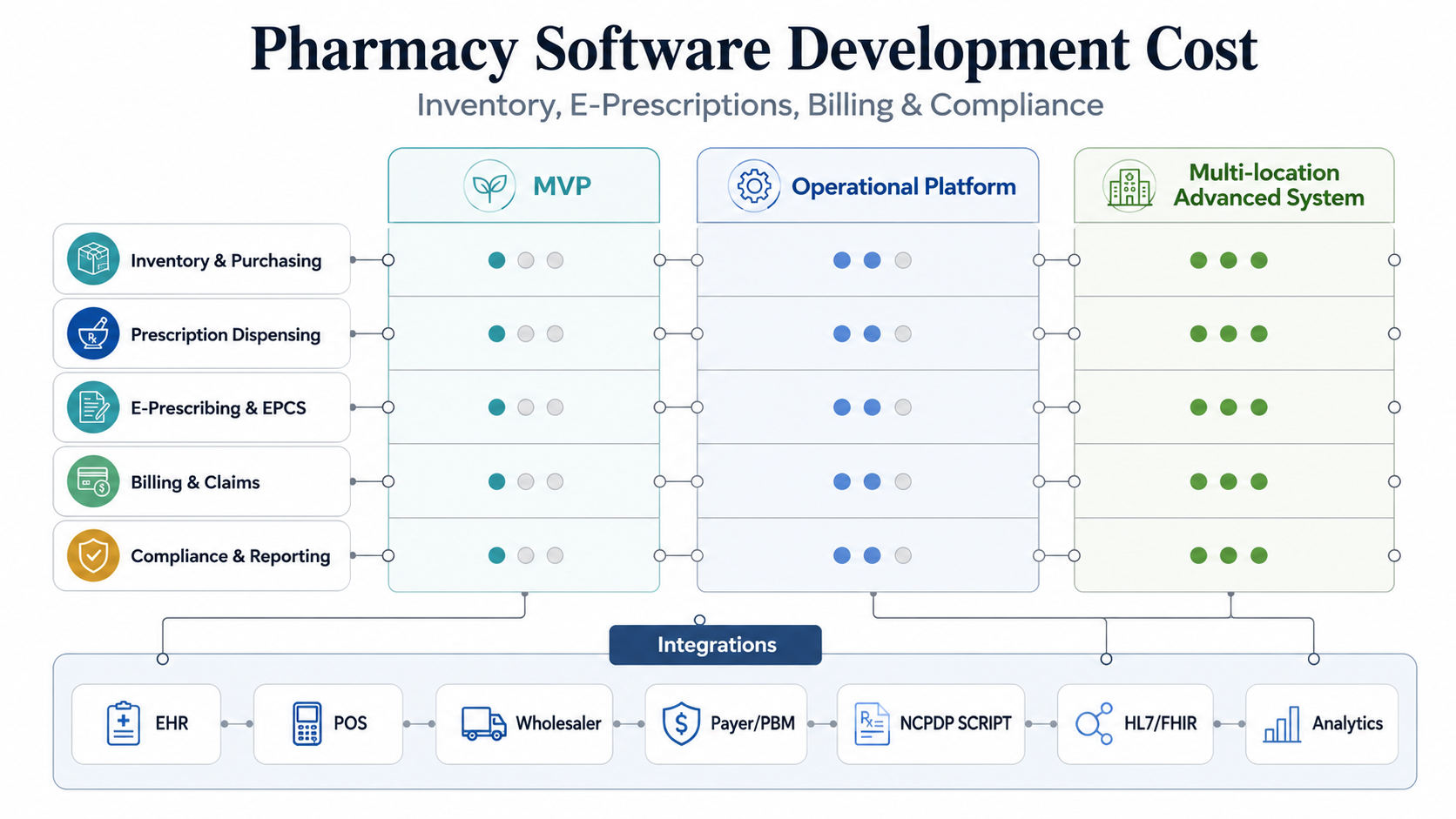This screenshot has width=1456, height=819.
Task: Click the POS terminal icon
Action: pyautogui.click(x=307, y=723)
